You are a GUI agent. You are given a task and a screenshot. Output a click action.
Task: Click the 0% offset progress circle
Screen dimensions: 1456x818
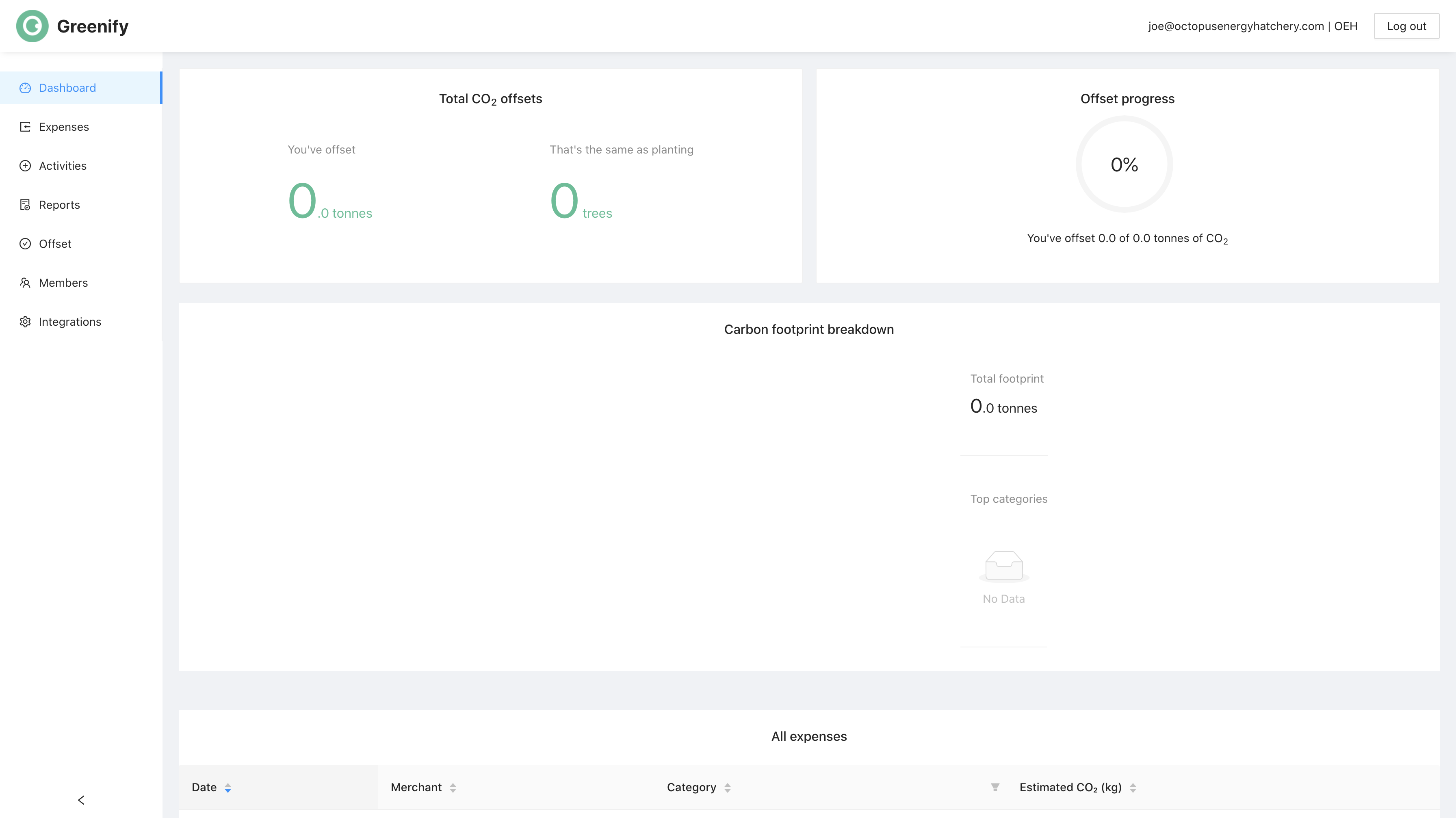pyautogui.click(x=1124, y=164)
